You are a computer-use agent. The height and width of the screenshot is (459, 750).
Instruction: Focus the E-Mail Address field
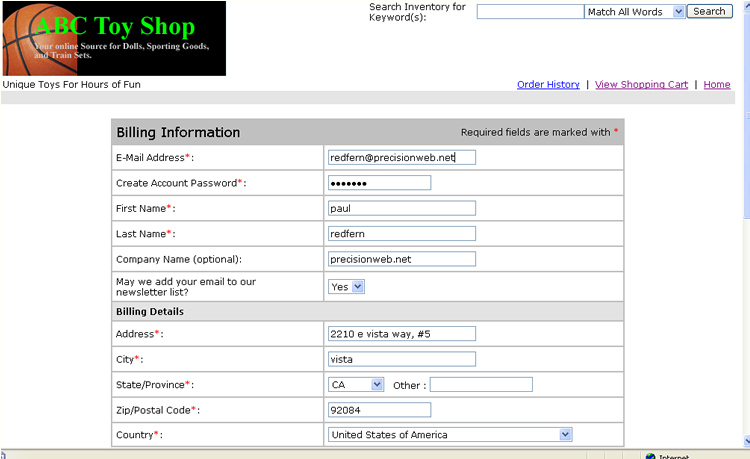tap(402, 157)
